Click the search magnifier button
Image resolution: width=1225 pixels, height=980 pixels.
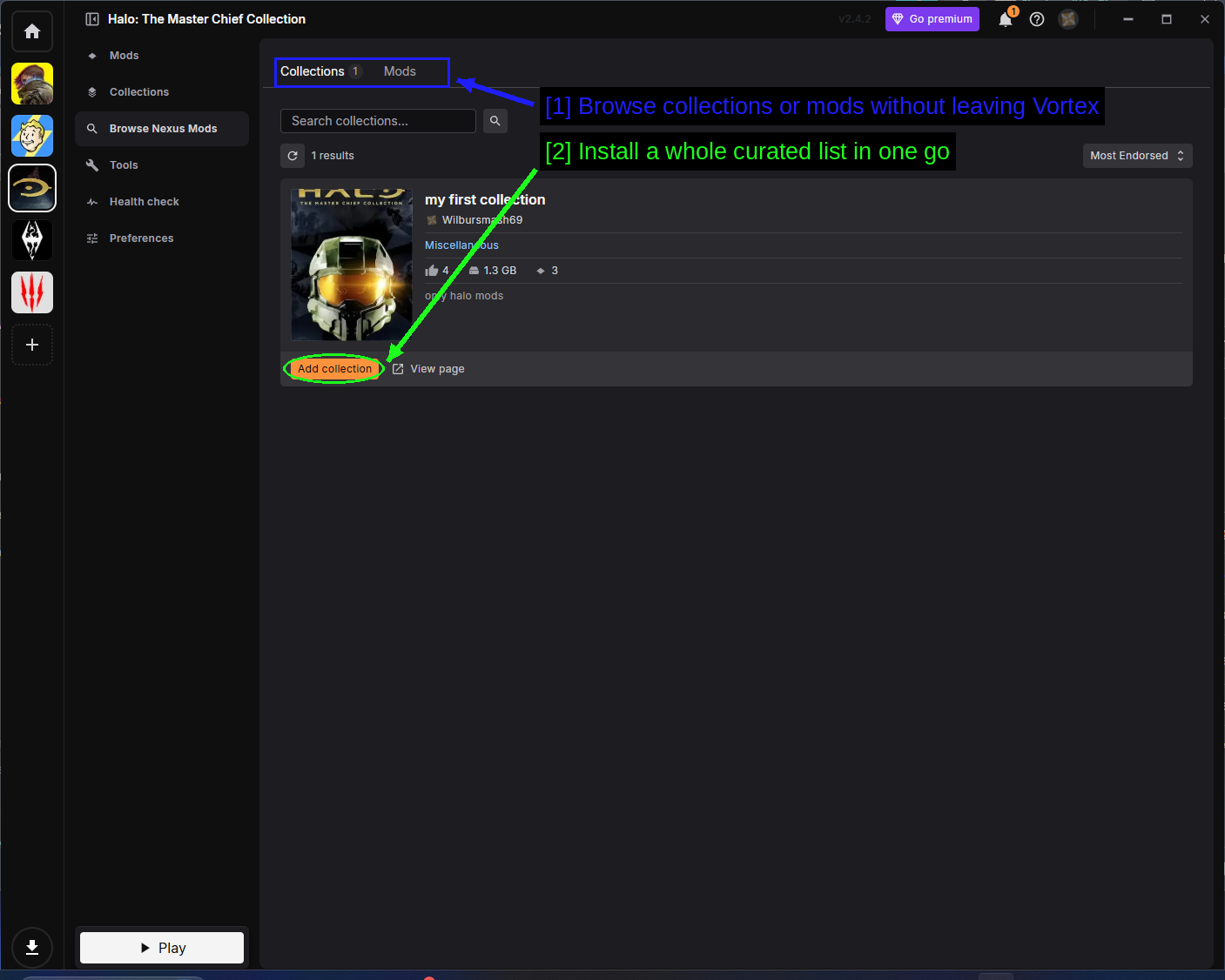pos(495,121)
